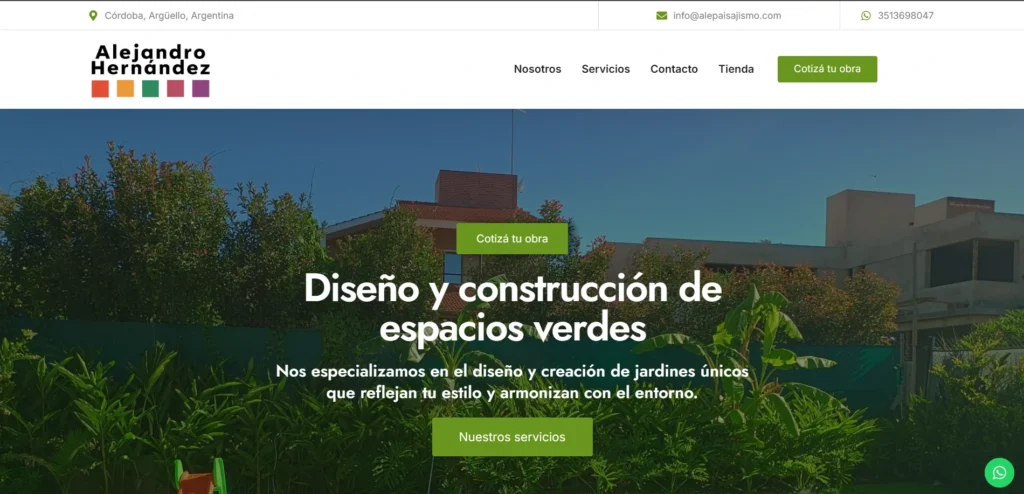Click the Alejandro Hernández logo
Viewport: 1024px width, 494px height.
[x=151, y=70]
